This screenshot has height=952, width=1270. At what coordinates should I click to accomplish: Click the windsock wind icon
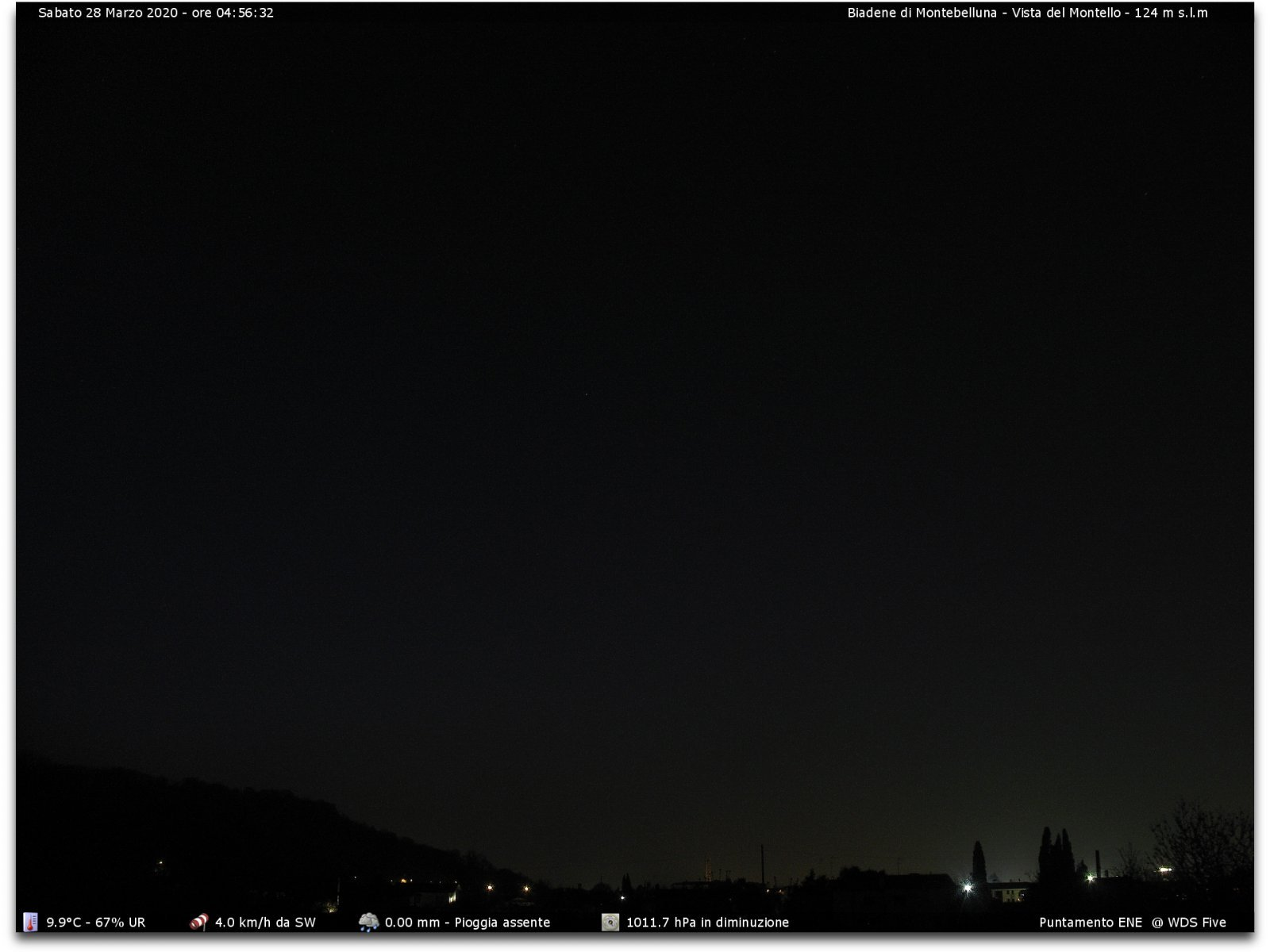point(198,922)
